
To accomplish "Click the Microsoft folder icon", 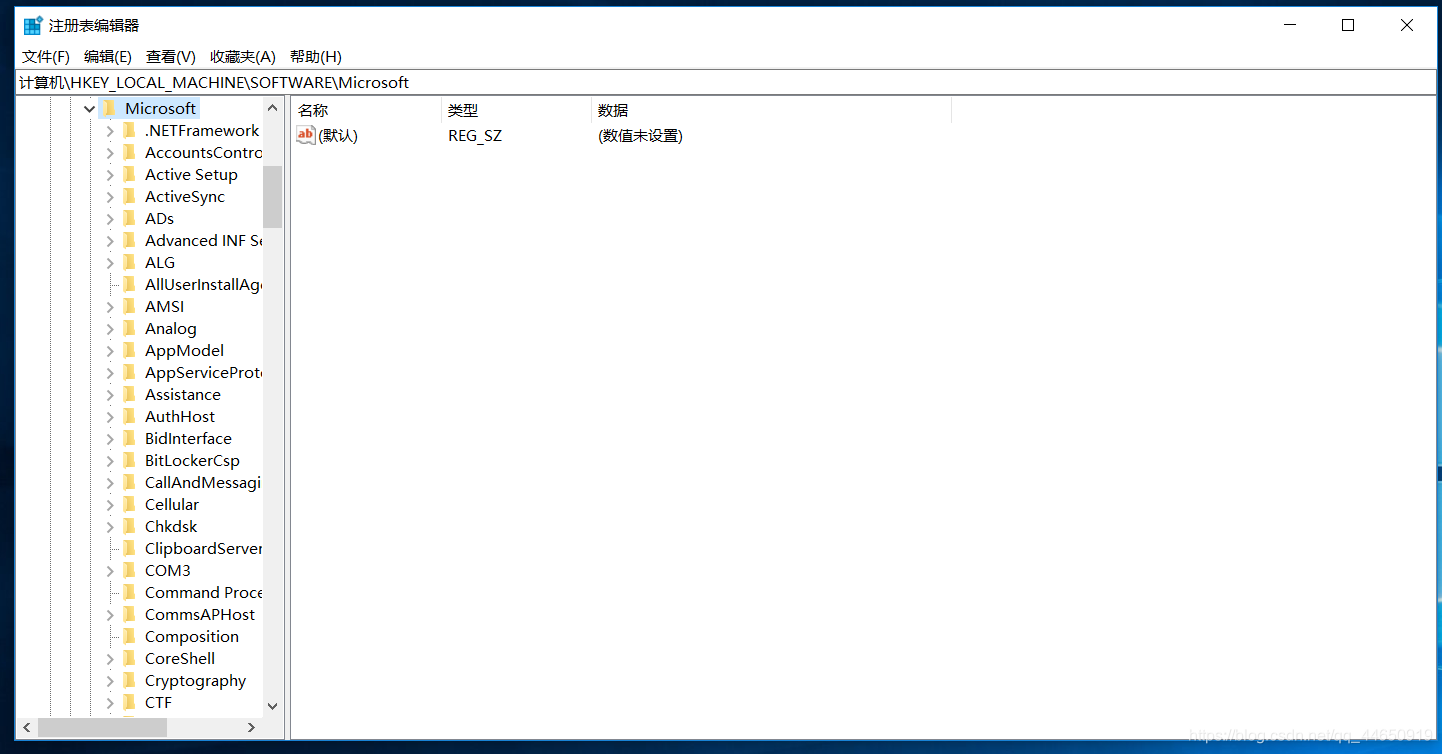I will click(x=109, y=108).
